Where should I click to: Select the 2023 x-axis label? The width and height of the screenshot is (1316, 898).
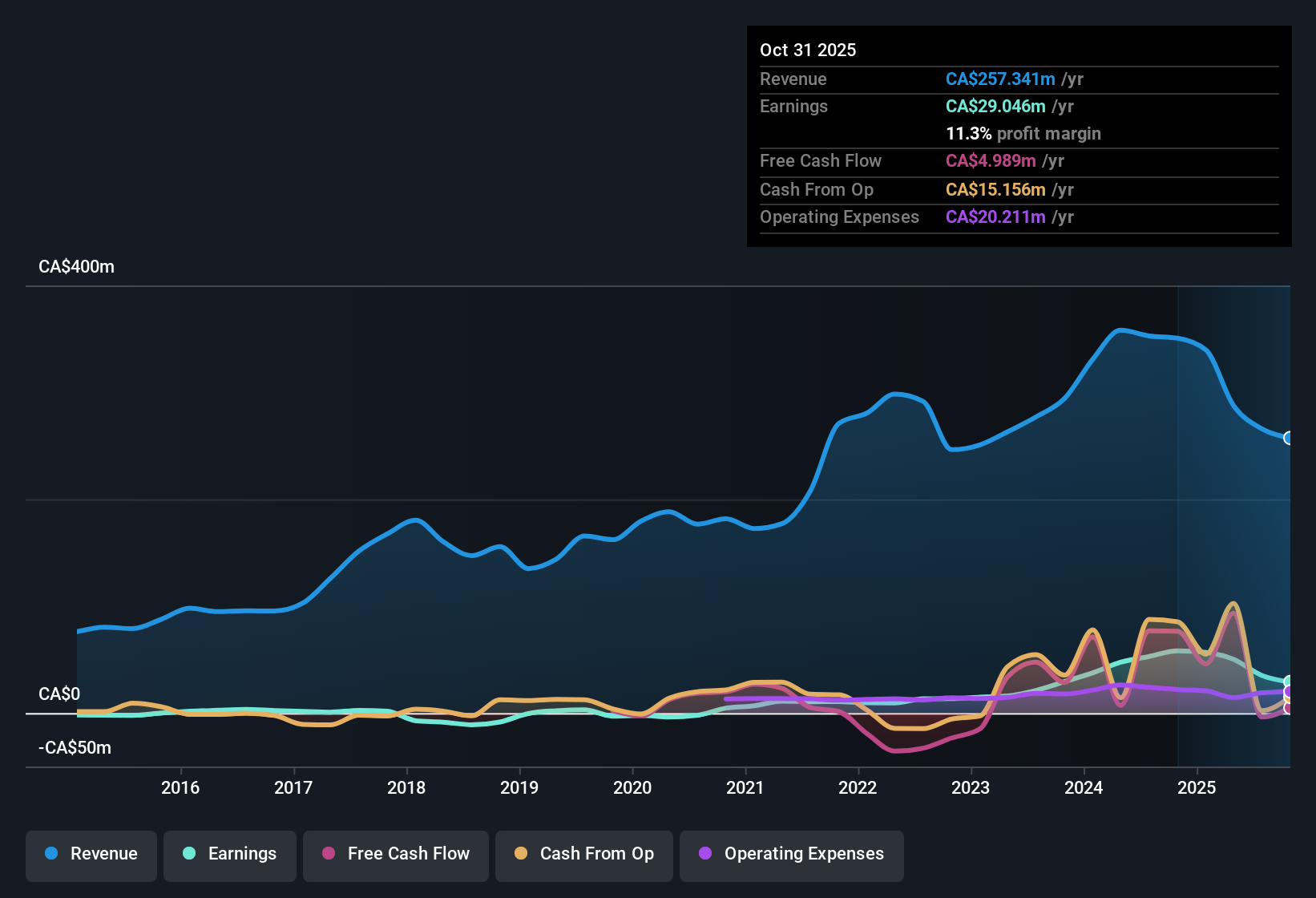[971, 787]
